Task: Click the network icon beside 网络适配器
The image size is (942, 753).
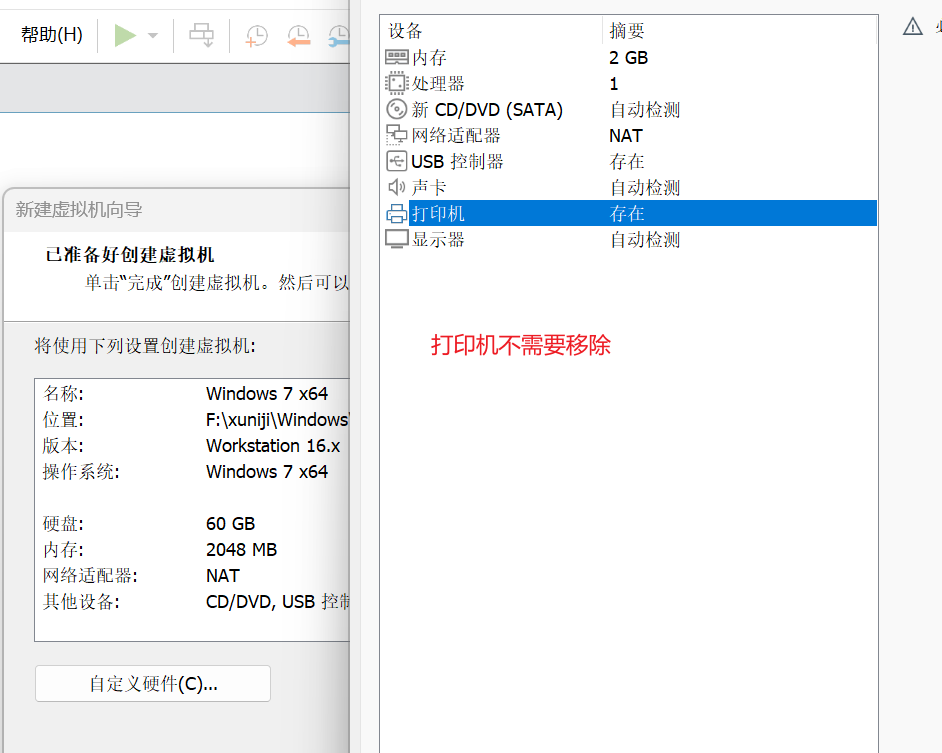Action: point(397,135)
